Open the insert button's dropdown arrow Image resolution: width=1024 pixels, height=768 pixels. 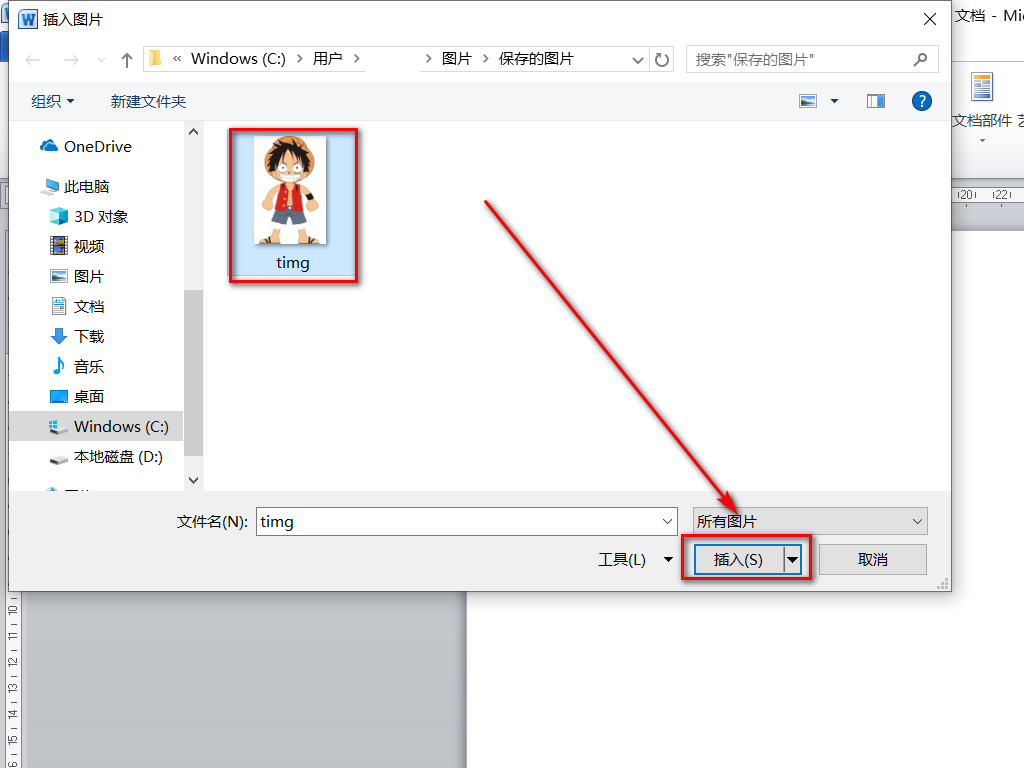(x=792, y=560)
